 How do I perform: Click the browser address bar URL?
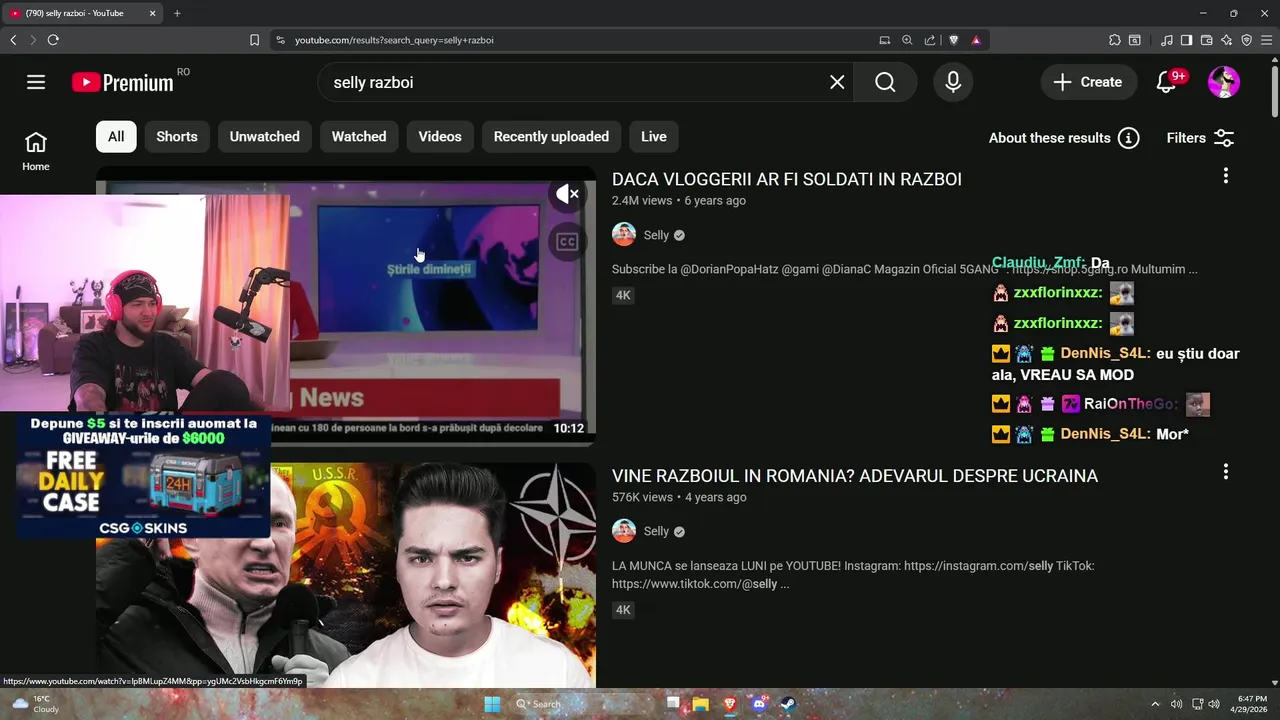pos(394,40)
